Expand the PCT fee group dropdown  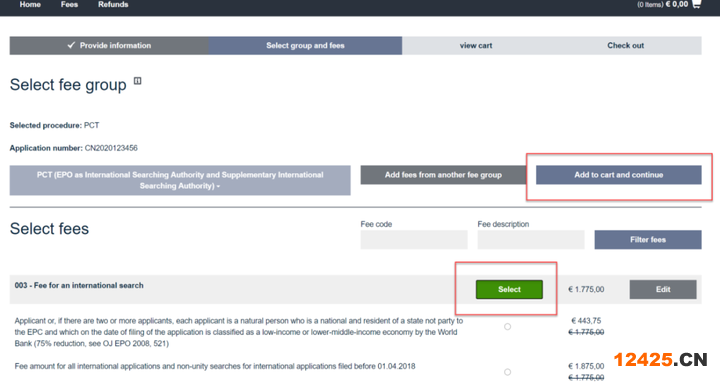[180, 180]
